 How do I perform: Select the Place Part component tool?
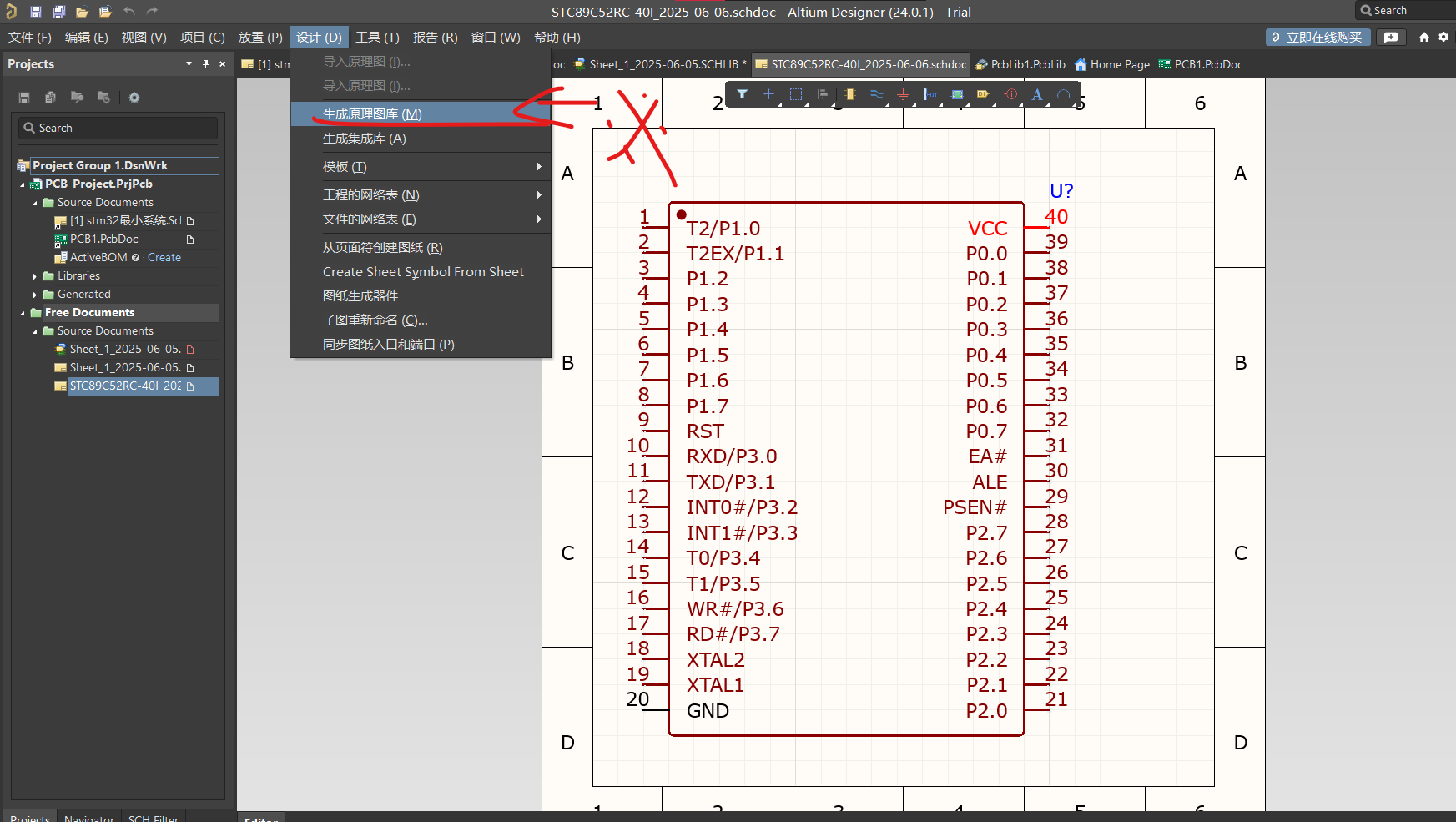click(849, 94)
